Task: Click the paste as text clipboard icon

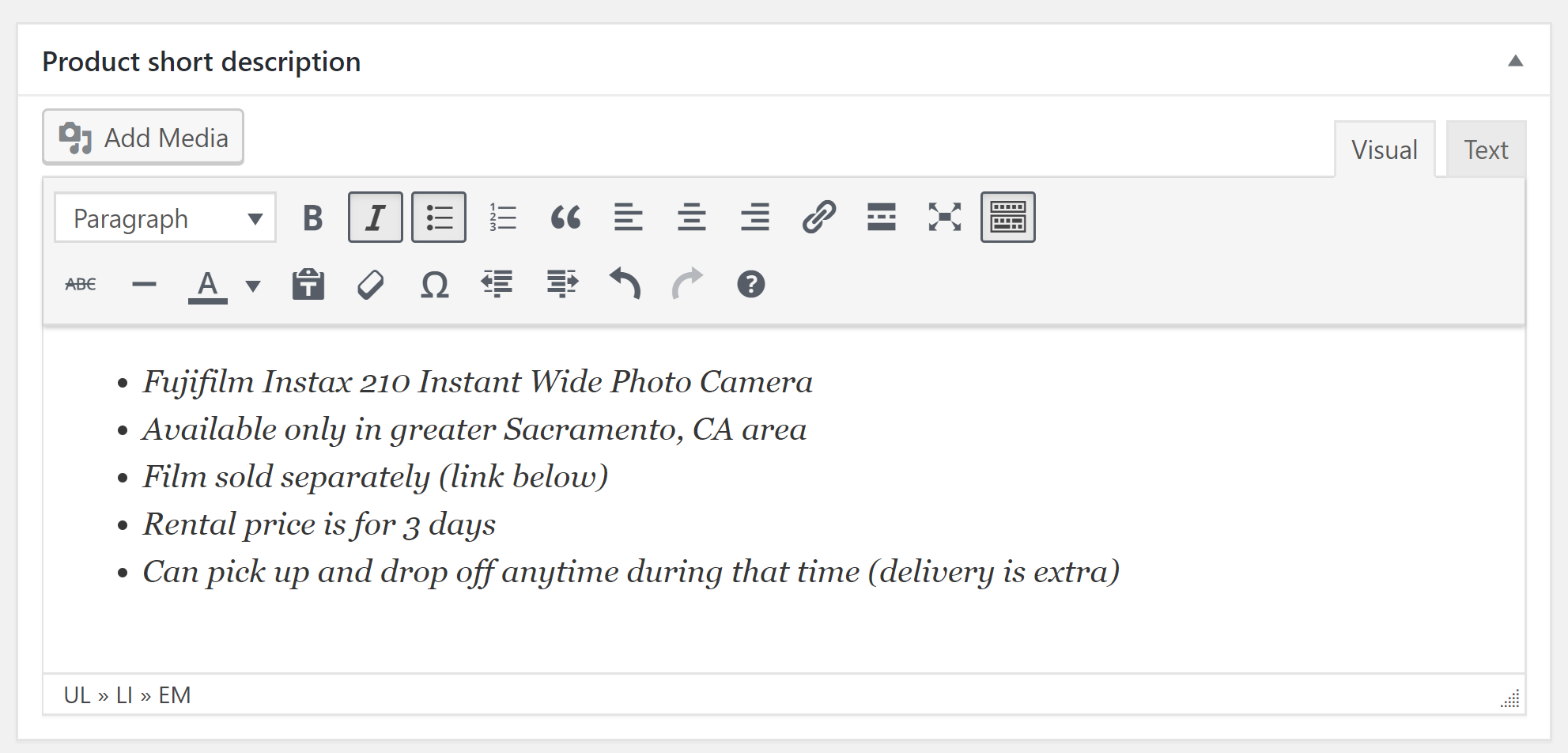Action: (x=308, y=285)
